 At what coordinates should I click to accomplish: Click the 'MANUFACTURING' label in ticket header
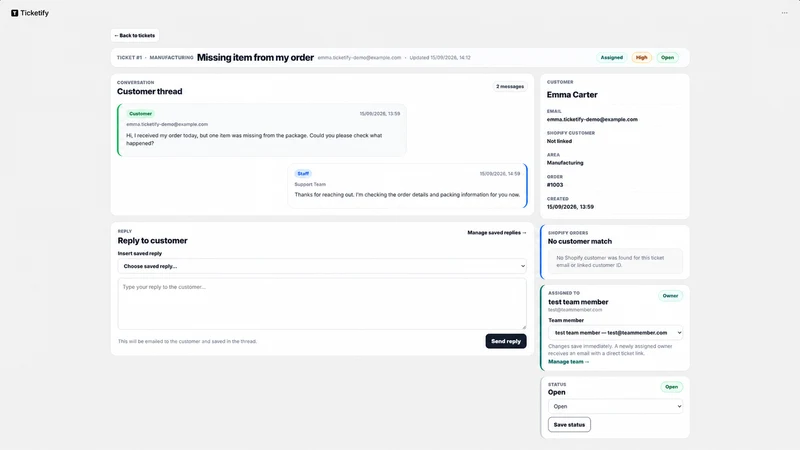click(171, 58)
